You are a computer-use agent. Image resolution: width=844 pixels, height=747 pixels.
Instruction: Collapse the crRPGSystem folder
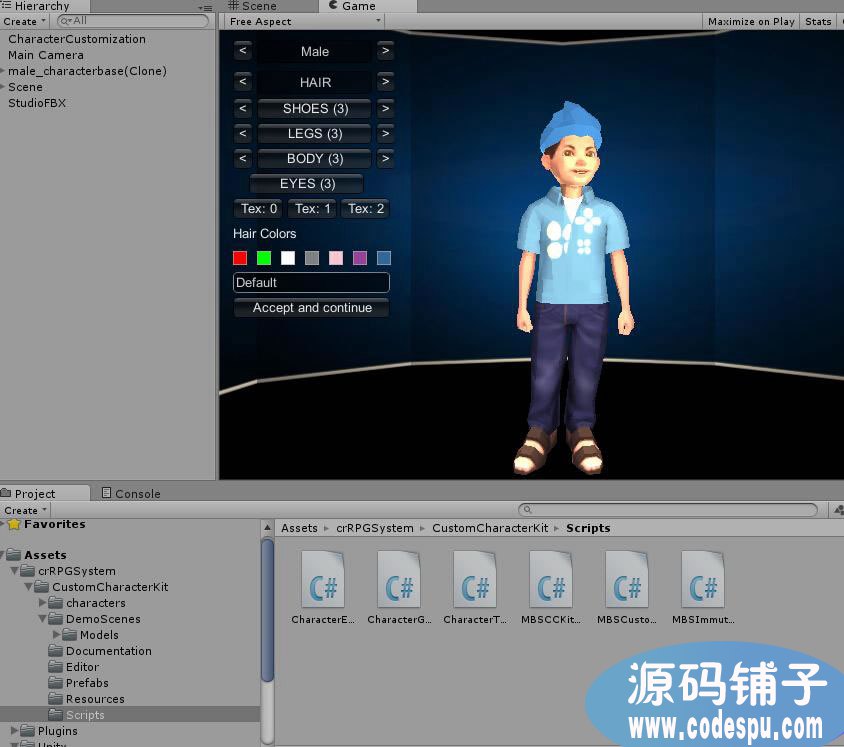click(15, 570)
